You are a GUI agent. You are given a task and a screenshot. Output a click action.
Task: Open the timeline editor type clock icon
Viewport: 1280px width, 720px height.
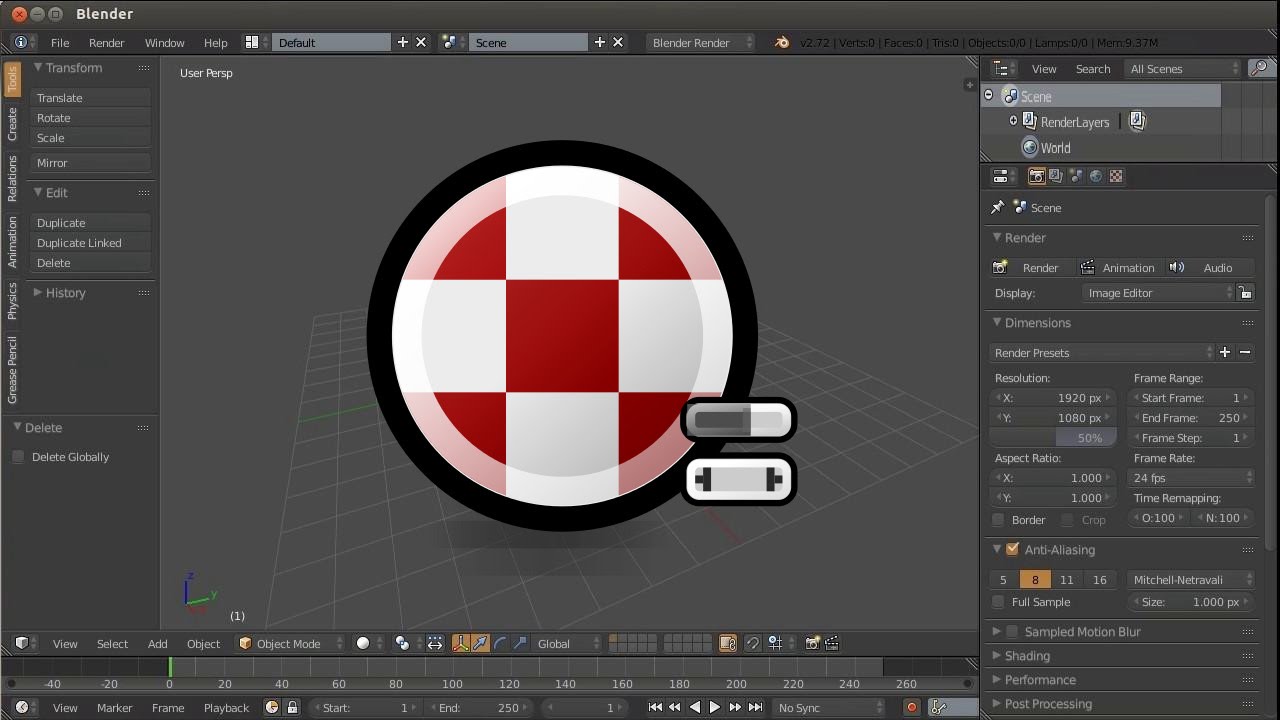[x=25, y=707]
